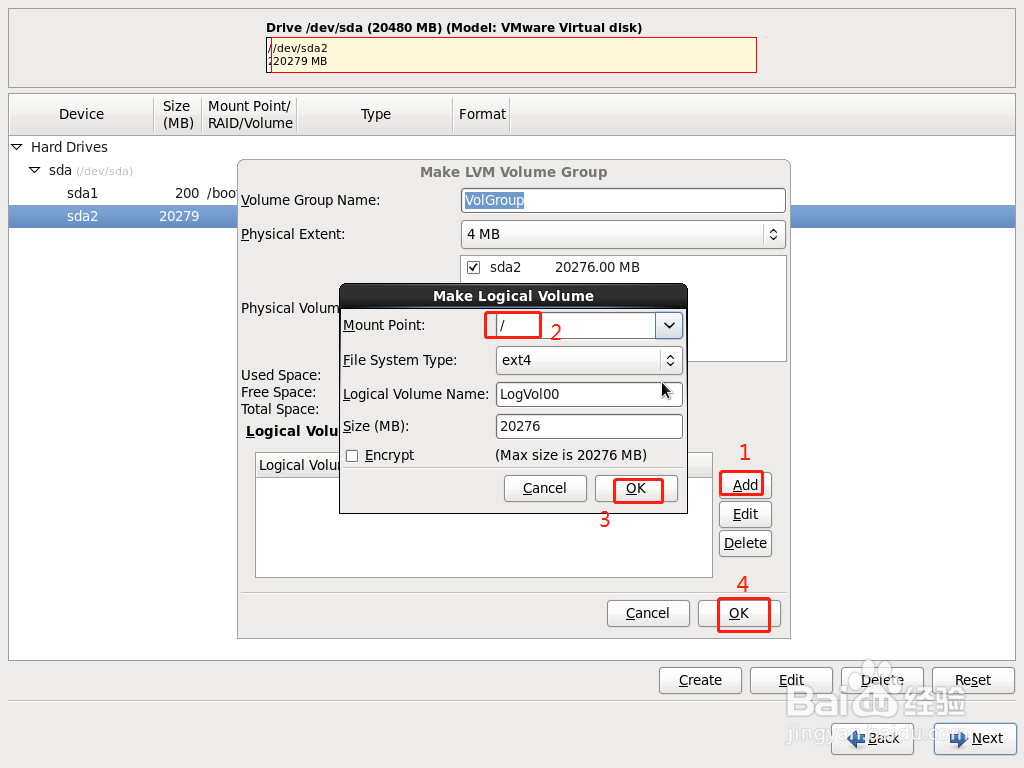Click the Reset button
Image resolution: width=1024 pixels, height=768 pixels.
pyautogui.click(x=973, y=680)
